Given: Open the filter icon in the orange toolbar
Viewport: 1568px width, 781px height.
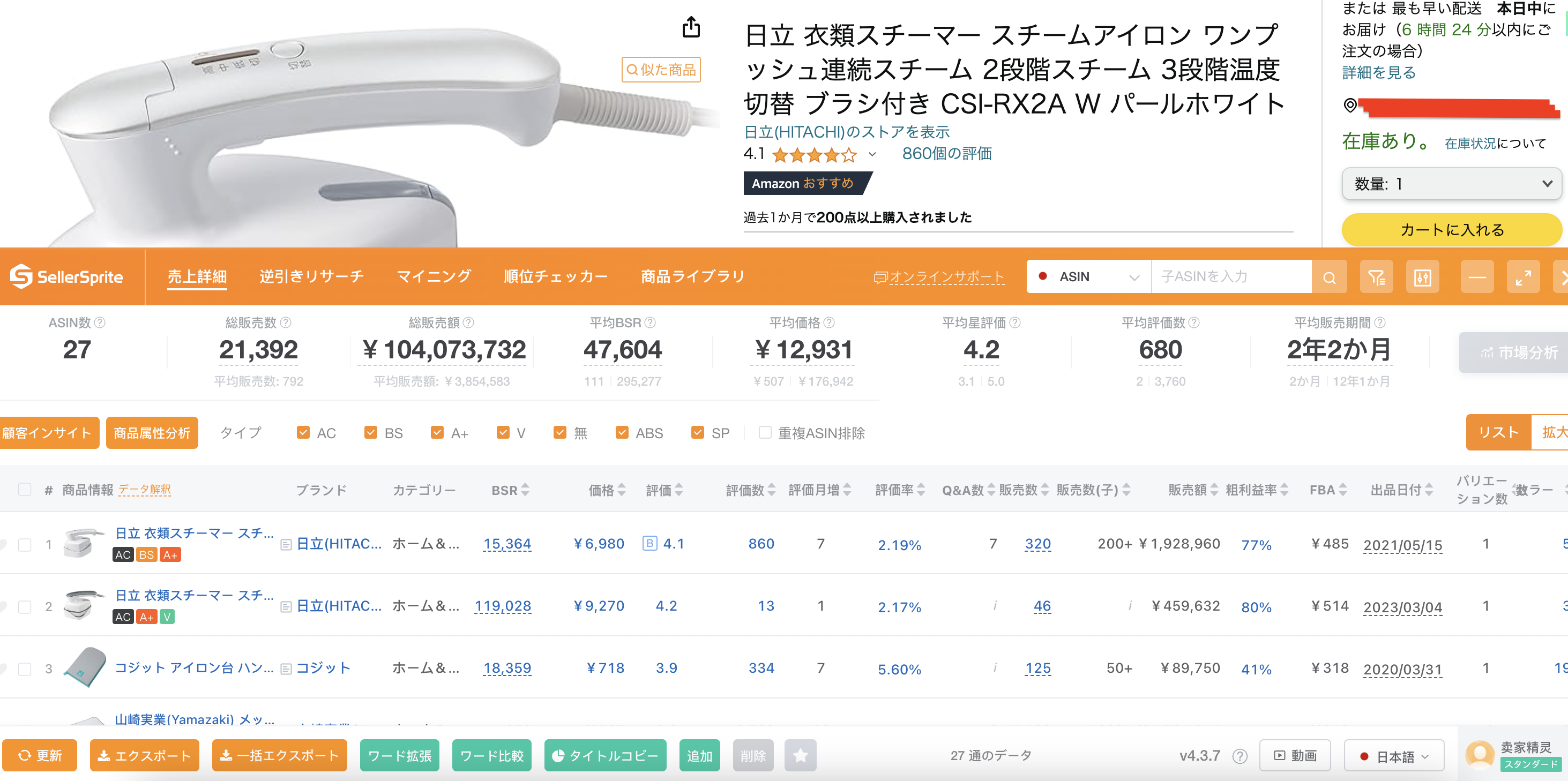Looking at the screenshot, I should coord(1376,277).
